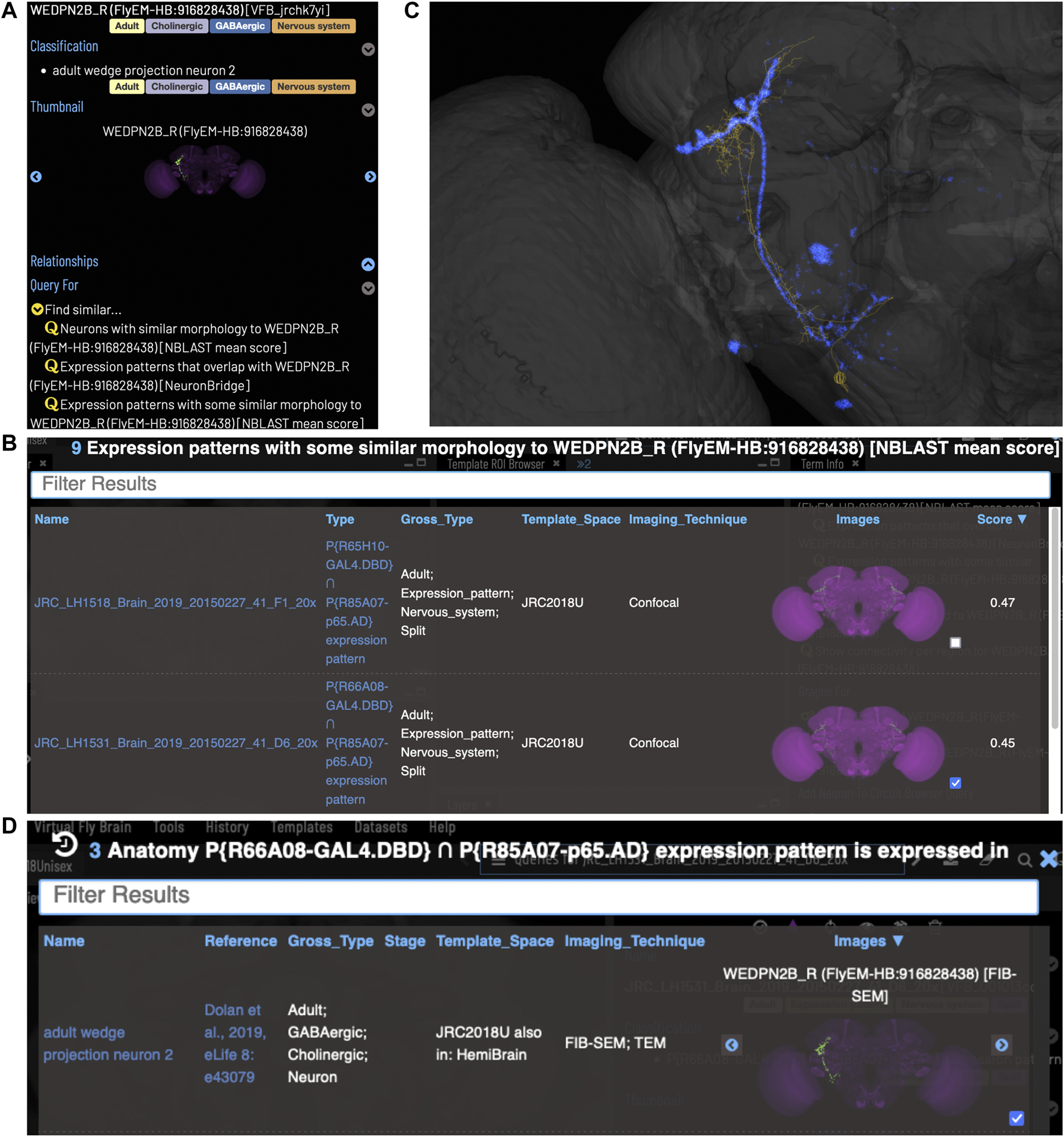Click the history icon beside Anatomy query title
This screenshot has width=1064, height=1137.
pos(64,845)
